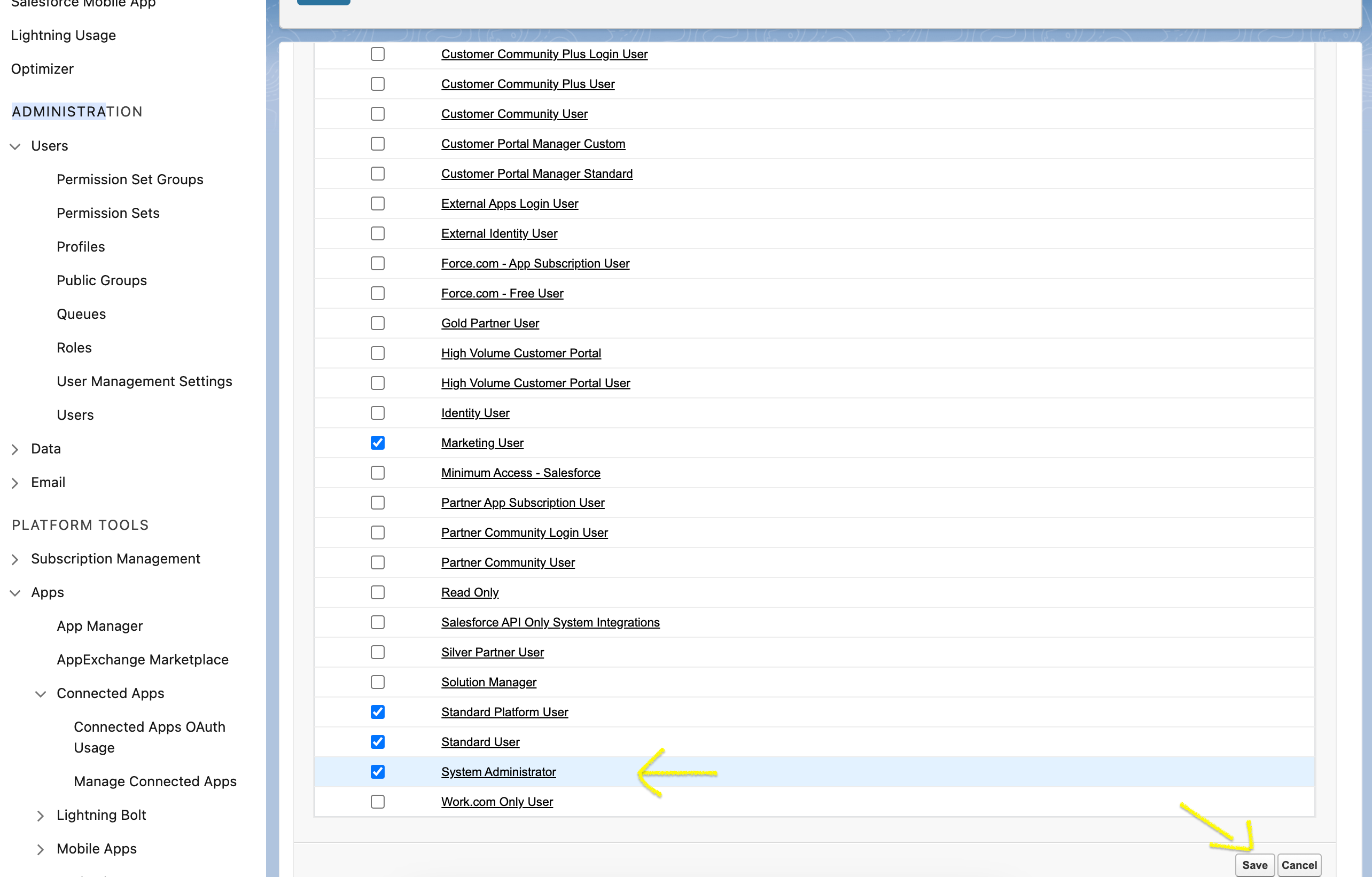The width and height of the screenshot is (1372, 877).
Task: Check the Gold Partner User checkbox
Action: pos(378,324)
